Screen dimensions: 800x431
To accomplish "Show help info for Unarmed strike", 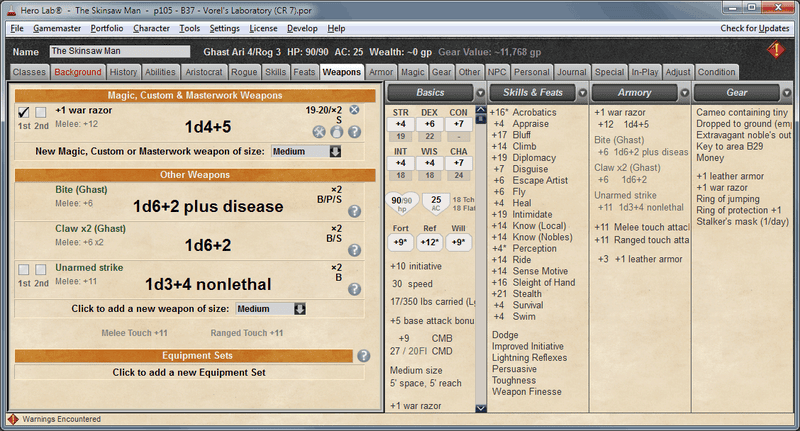I will point(355,289).
